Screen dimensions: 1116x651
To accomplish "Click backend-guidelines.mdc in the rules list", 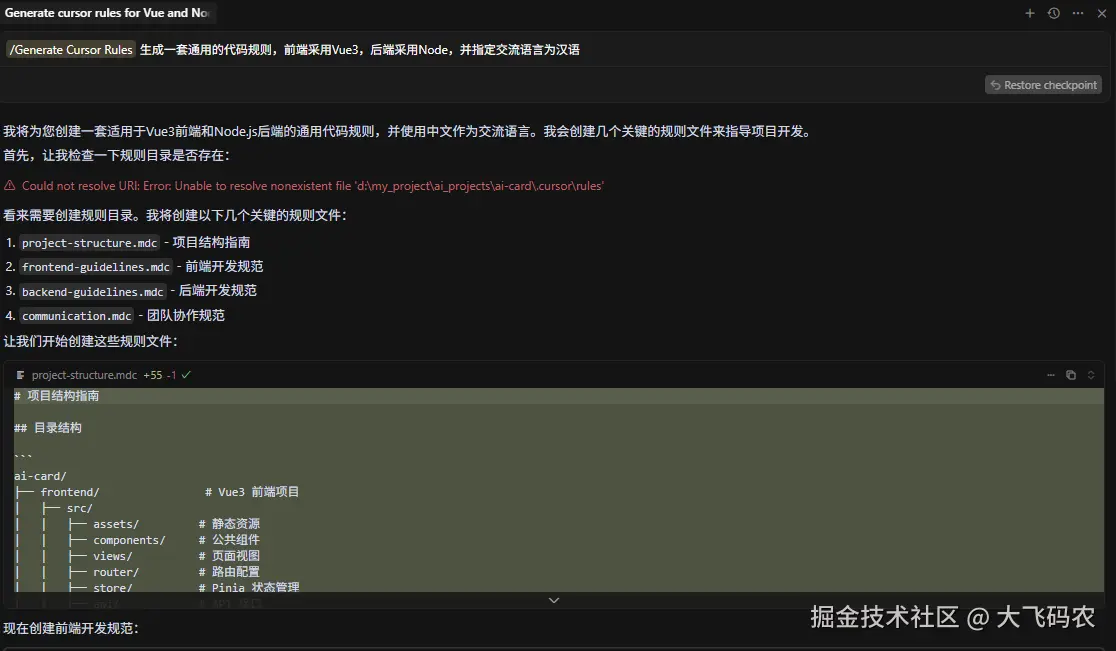I will coord(92,292).
